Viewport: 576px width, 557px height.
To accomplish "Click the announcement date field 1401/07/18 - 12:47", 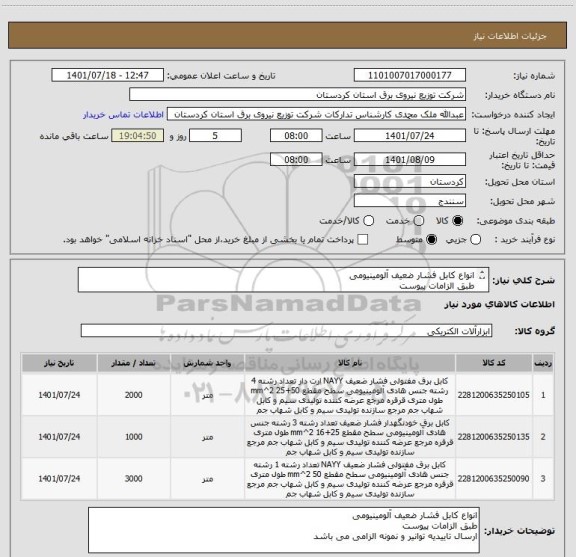I will click(108, 75).
